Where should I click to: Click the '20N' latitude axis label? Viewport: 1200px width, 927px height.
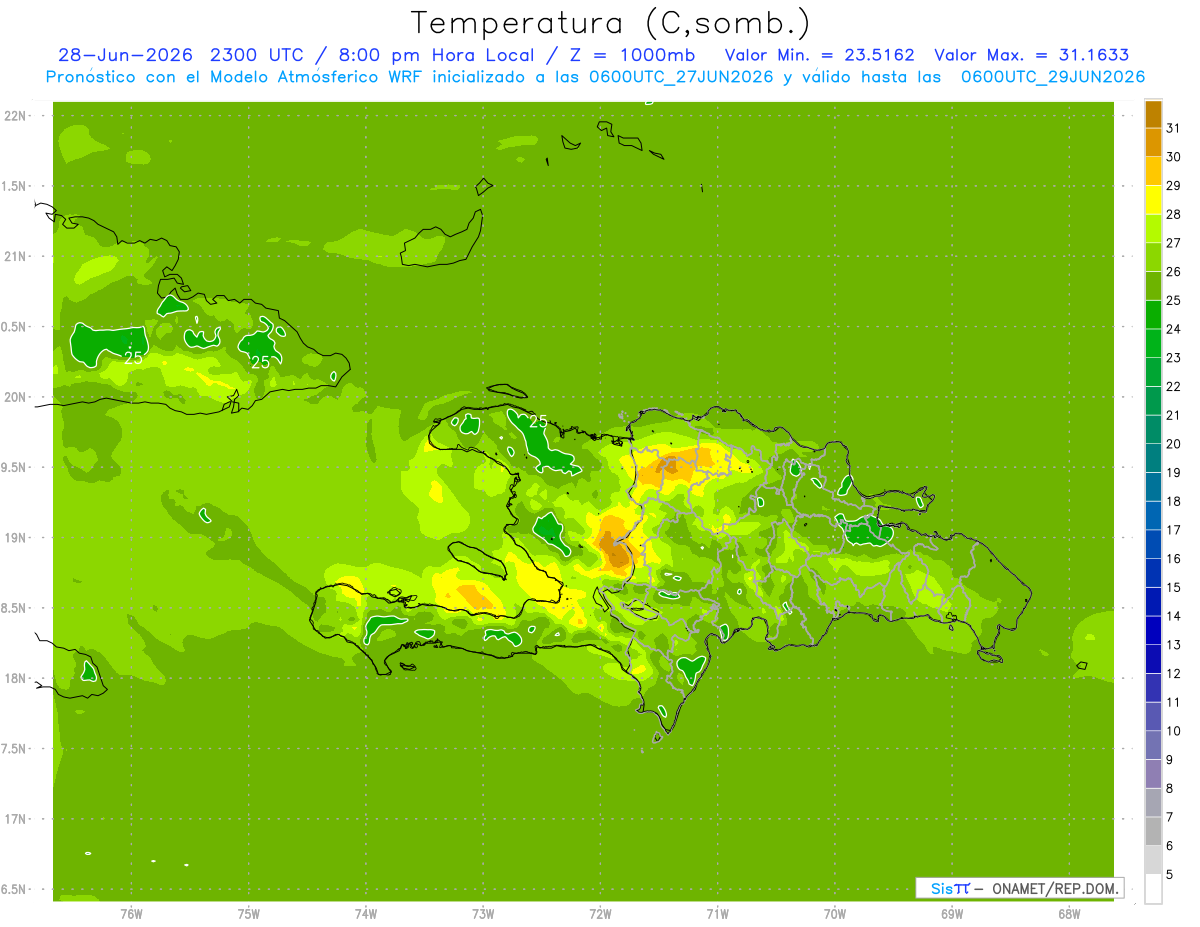point(15,397)
